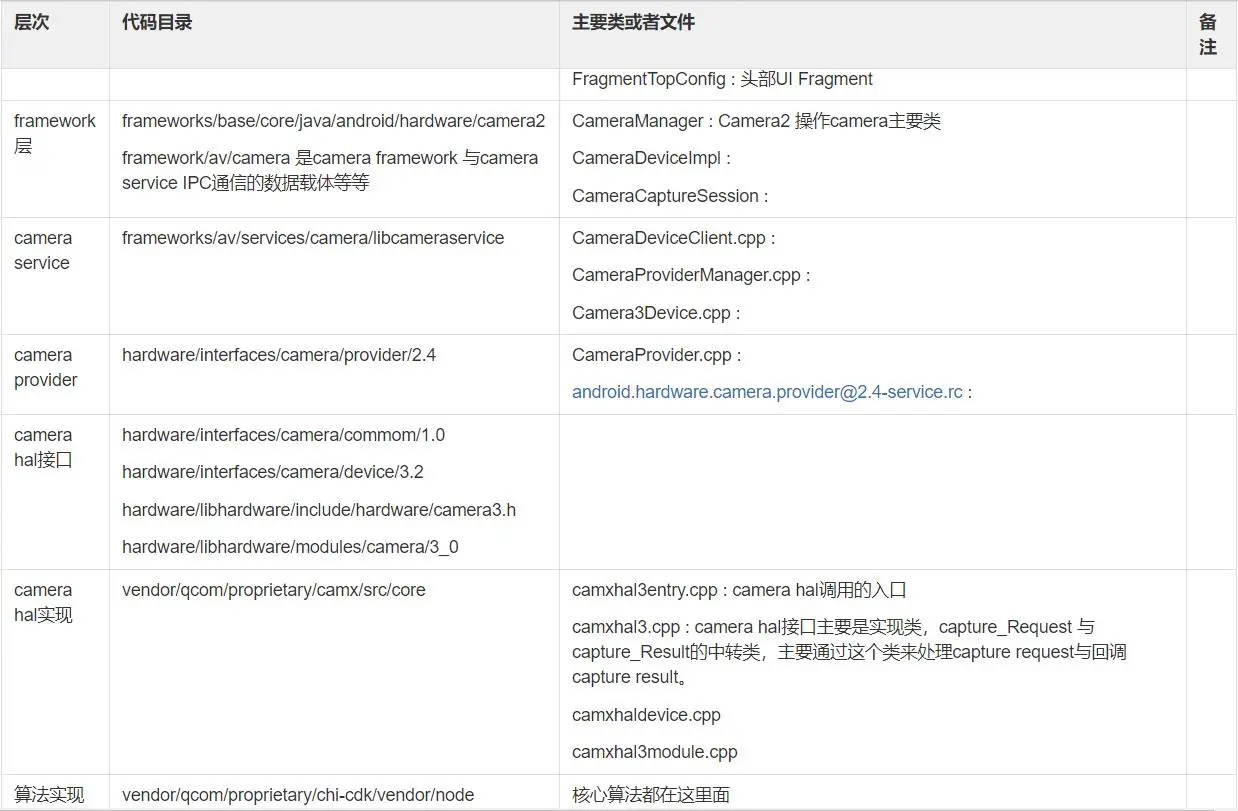Click the 备注 column header

tap(1207, 33)
